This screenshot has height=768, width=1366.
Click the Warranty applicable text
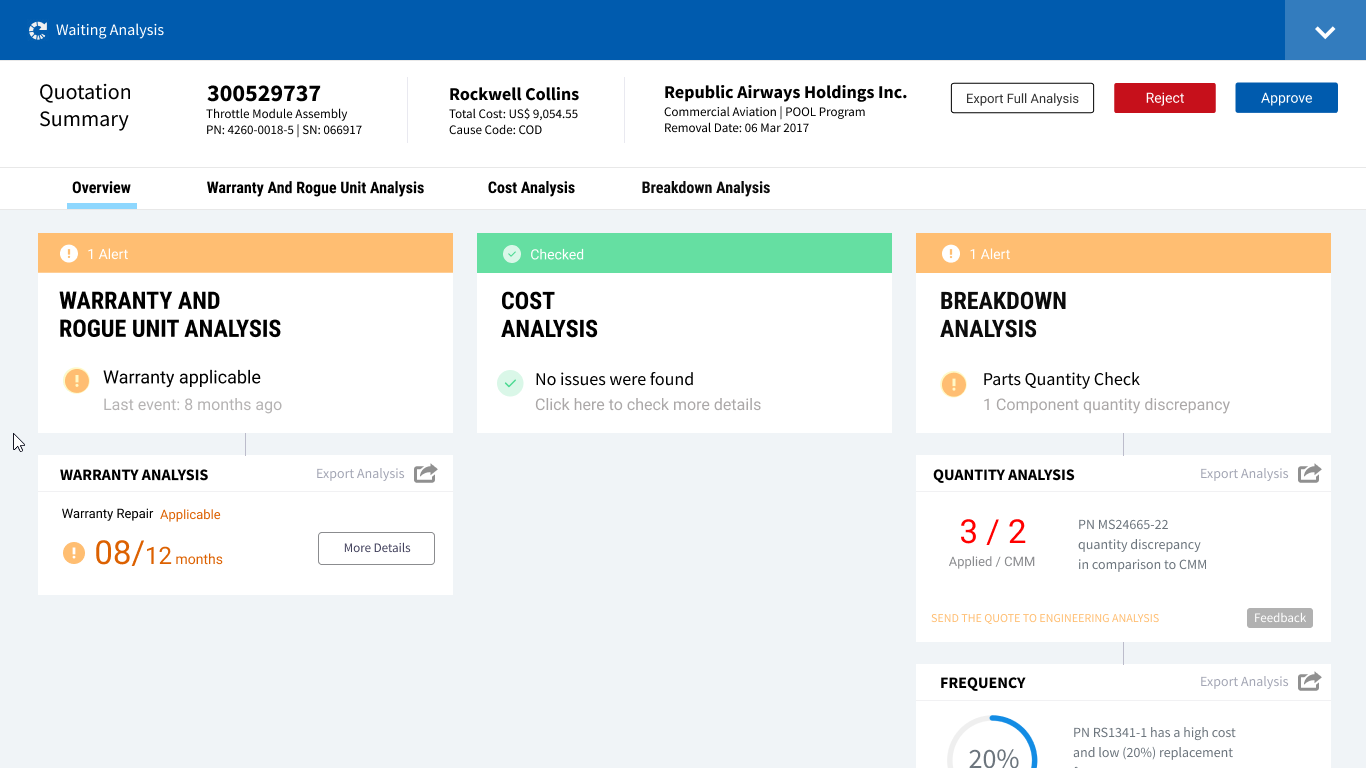(x=182, y=377)
